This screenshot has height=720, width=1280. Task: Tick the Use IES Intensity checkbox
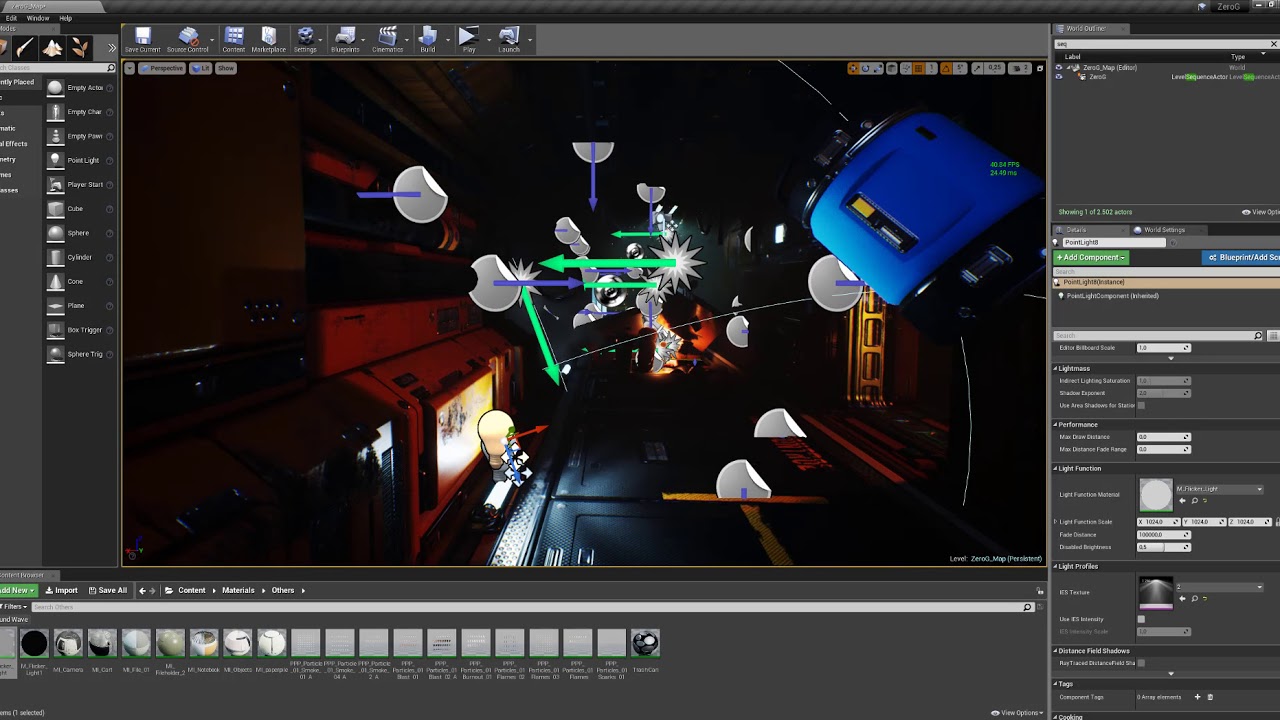click(x=1141, y=619)
